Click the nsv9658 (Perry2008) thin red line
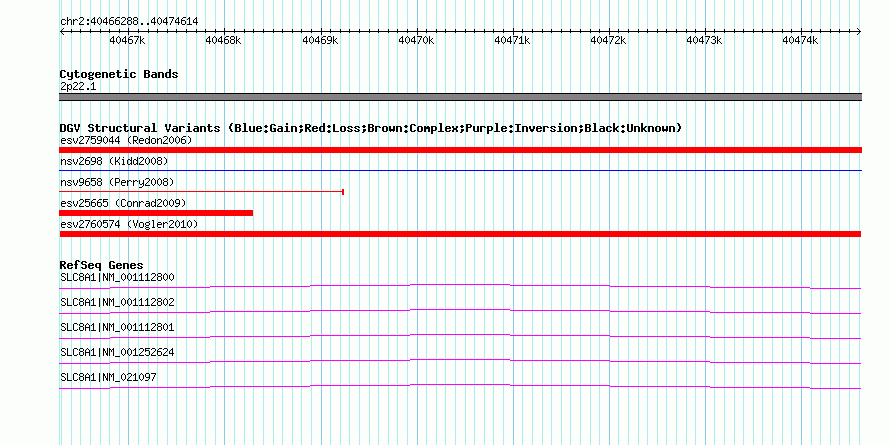 201,192
